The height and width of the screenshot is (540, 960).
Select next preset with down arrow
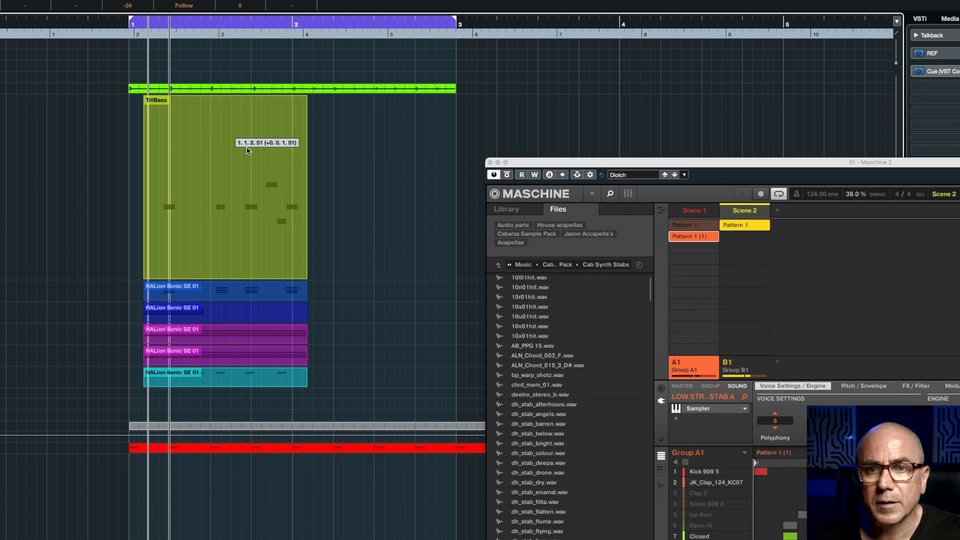tap(674, 174)
